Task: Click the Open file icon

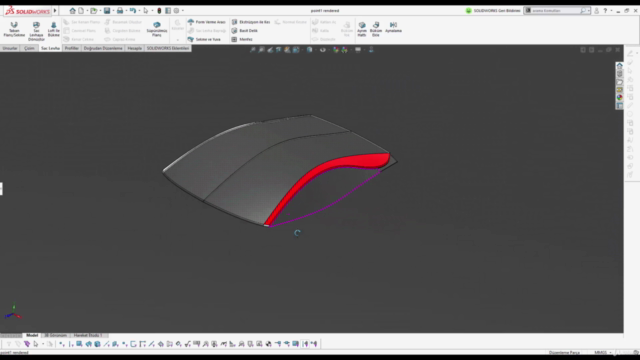Action: pos(94,11)
